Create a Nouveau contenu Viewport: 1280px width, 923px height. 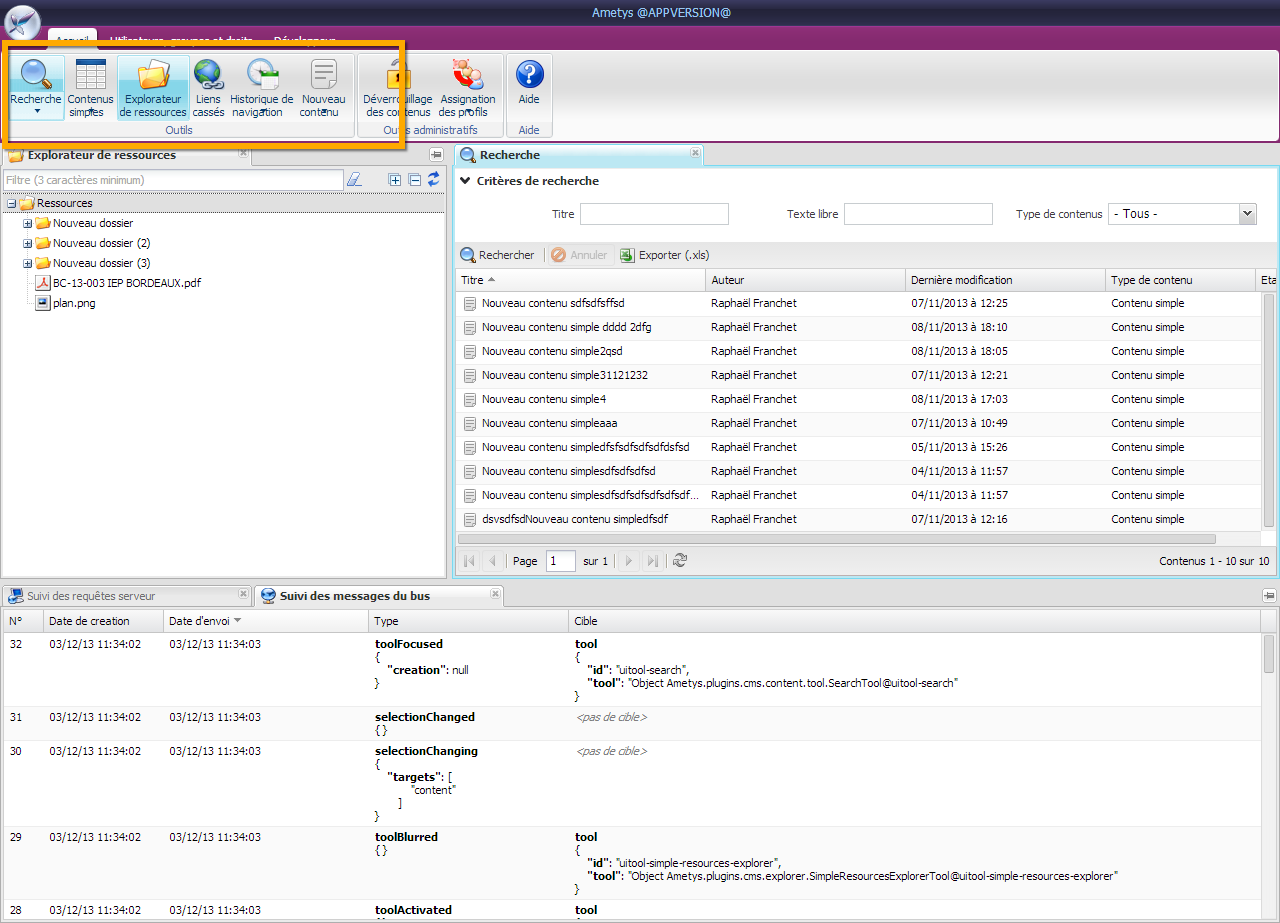pyautogui.click(x=323, y=78)
